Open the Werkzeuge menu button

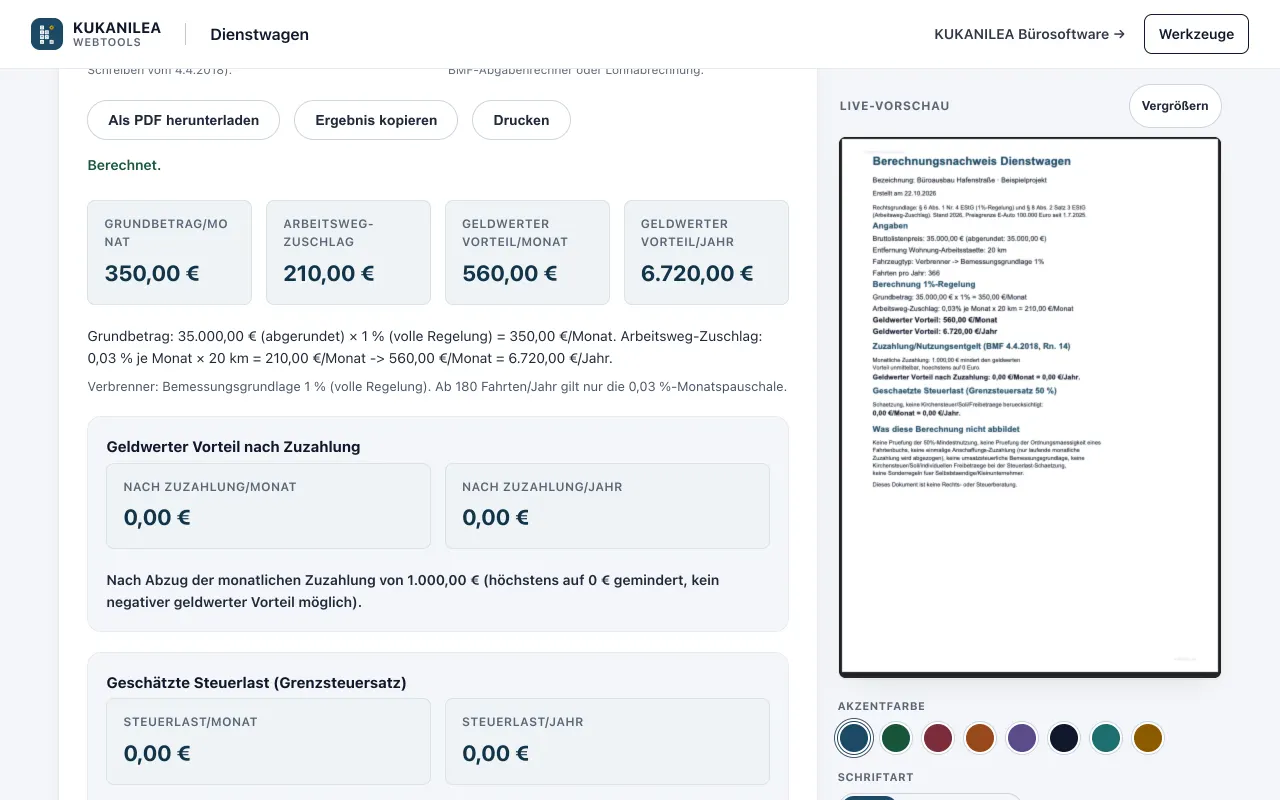click(x=1196, y=34)
